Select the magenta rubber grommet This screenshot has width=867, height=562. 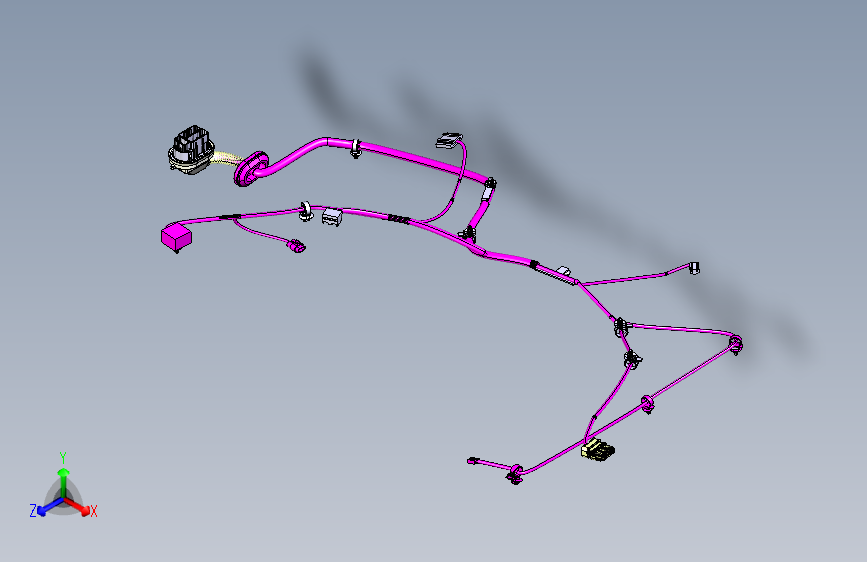[x=251, y=169]
